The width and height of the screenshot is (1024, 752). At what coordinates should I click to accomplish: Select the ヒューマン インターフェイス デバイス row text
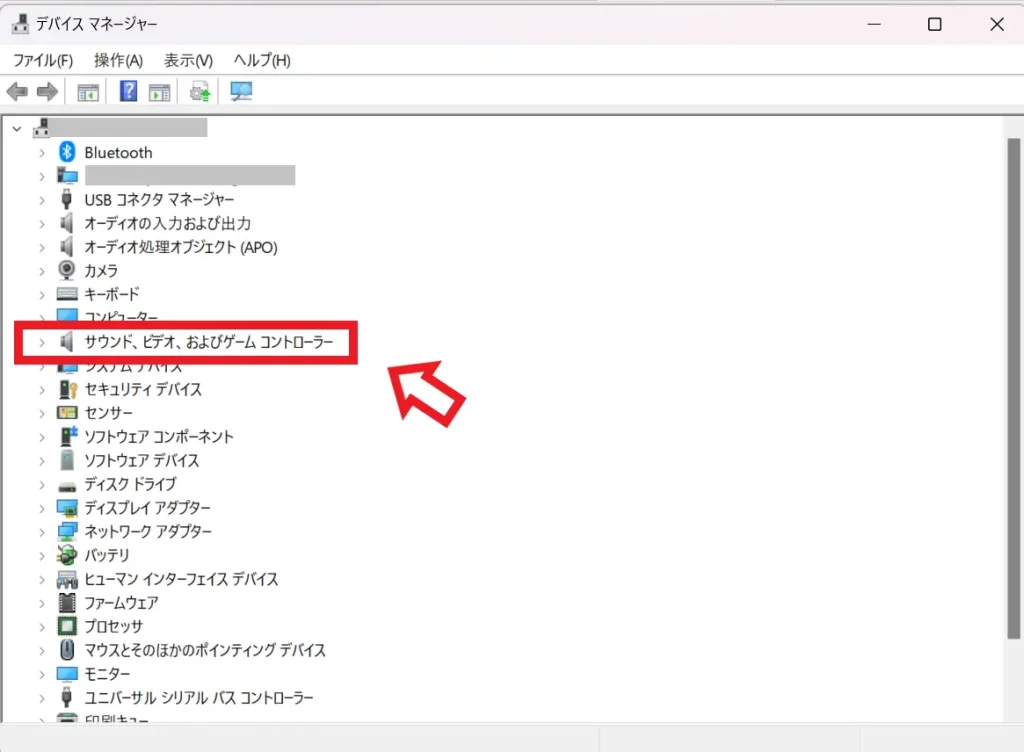[181, 579]
